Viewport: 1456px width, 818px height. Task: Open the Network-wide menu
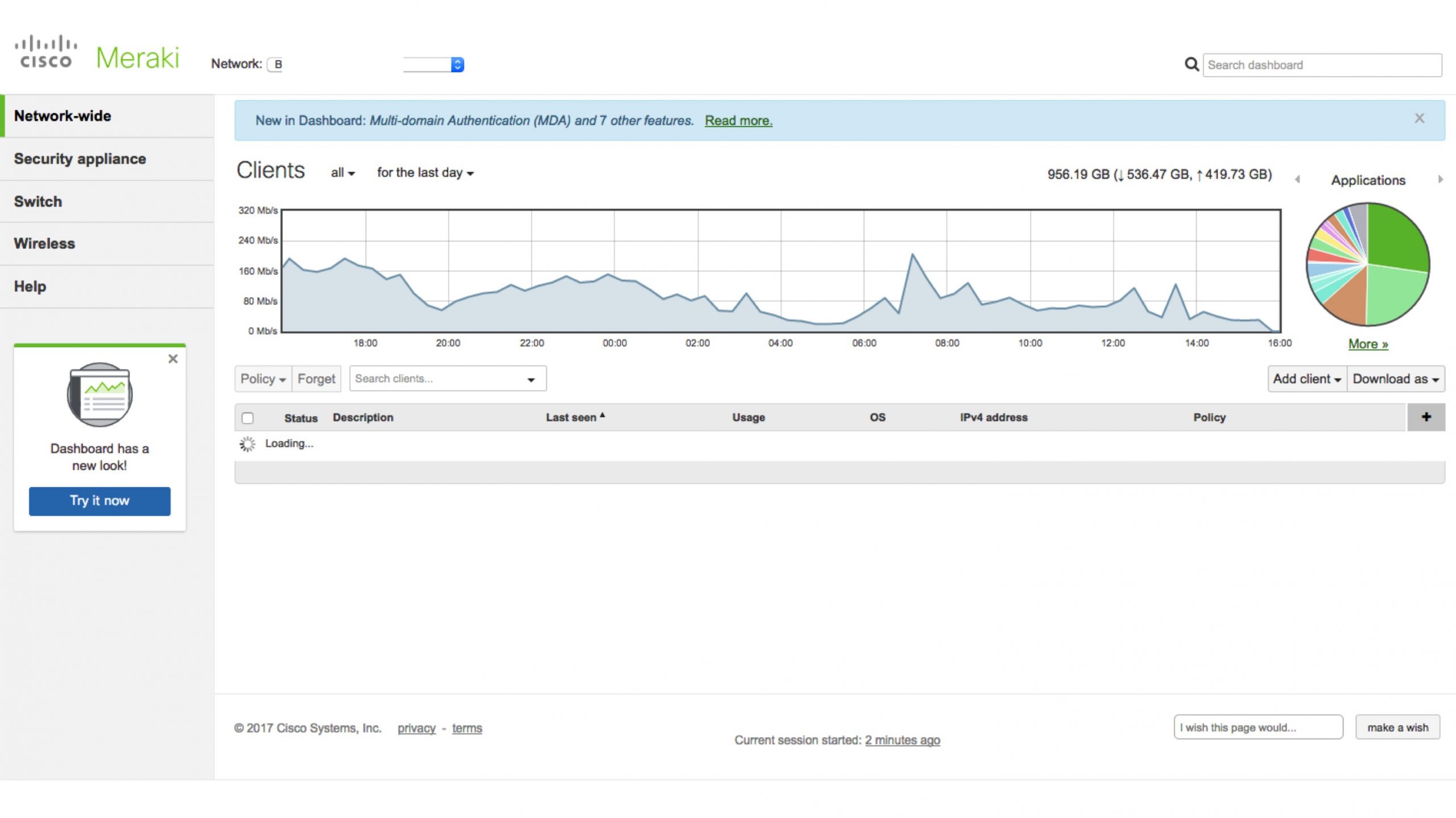107,116
